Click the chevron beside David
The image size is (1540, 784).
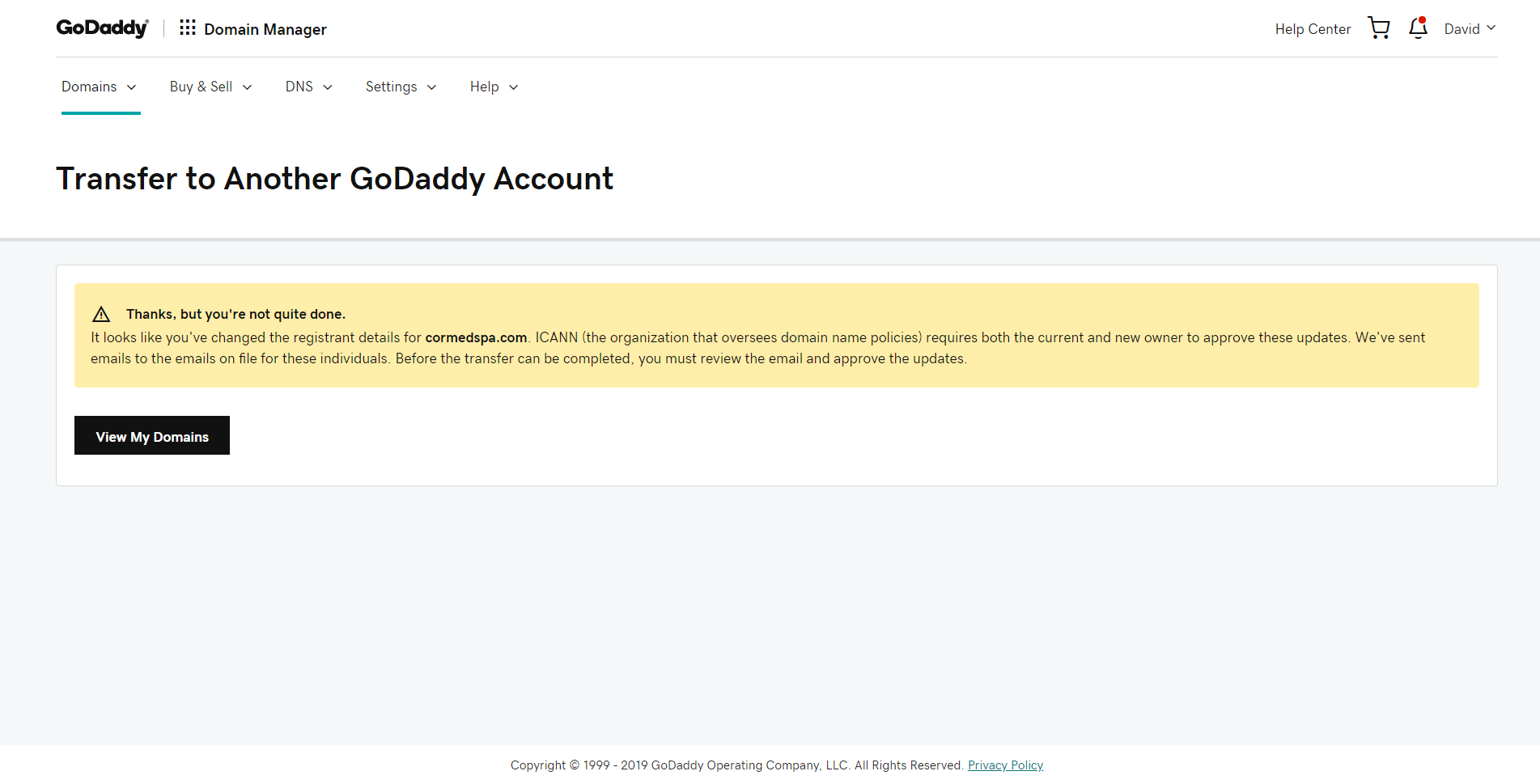click(x=1491, y=28)
